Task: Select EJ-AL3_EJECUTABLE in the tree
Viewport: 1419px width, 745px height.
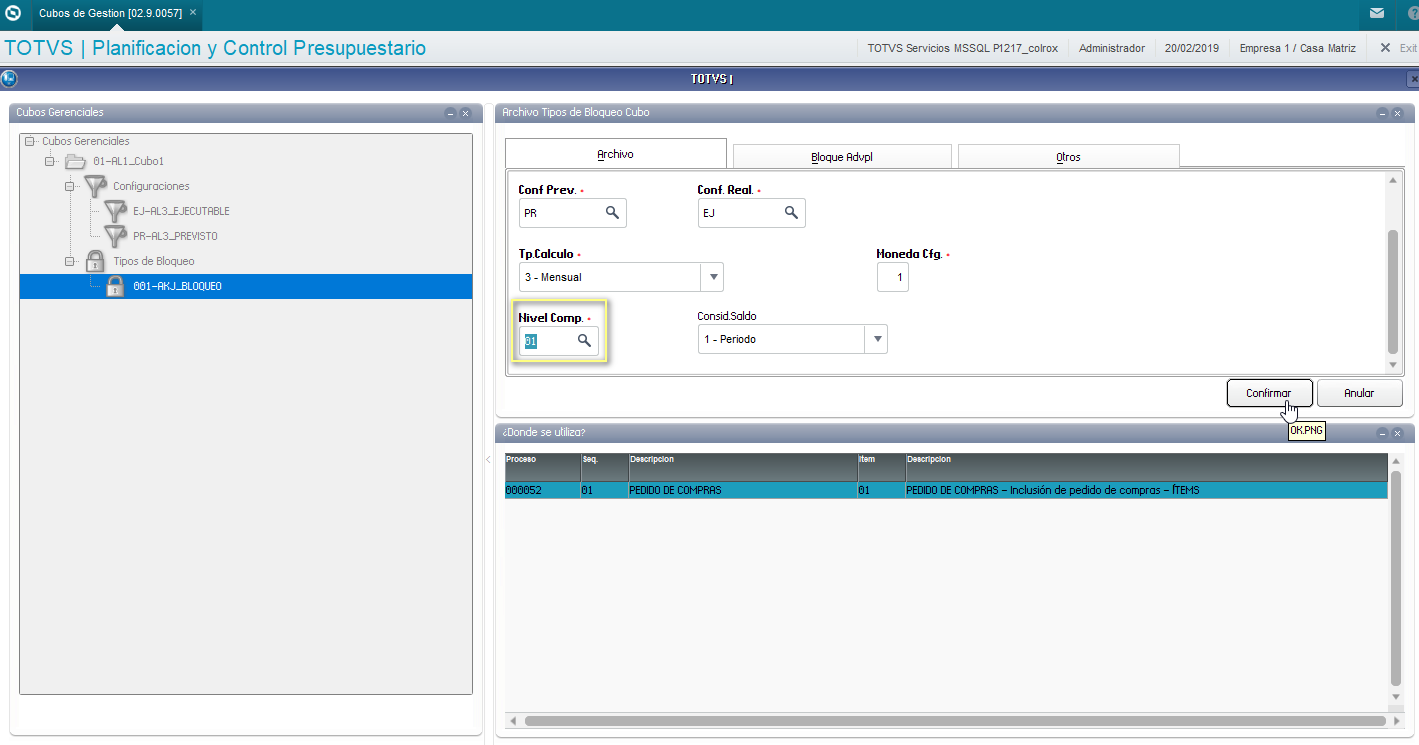Action: [181, 211]
